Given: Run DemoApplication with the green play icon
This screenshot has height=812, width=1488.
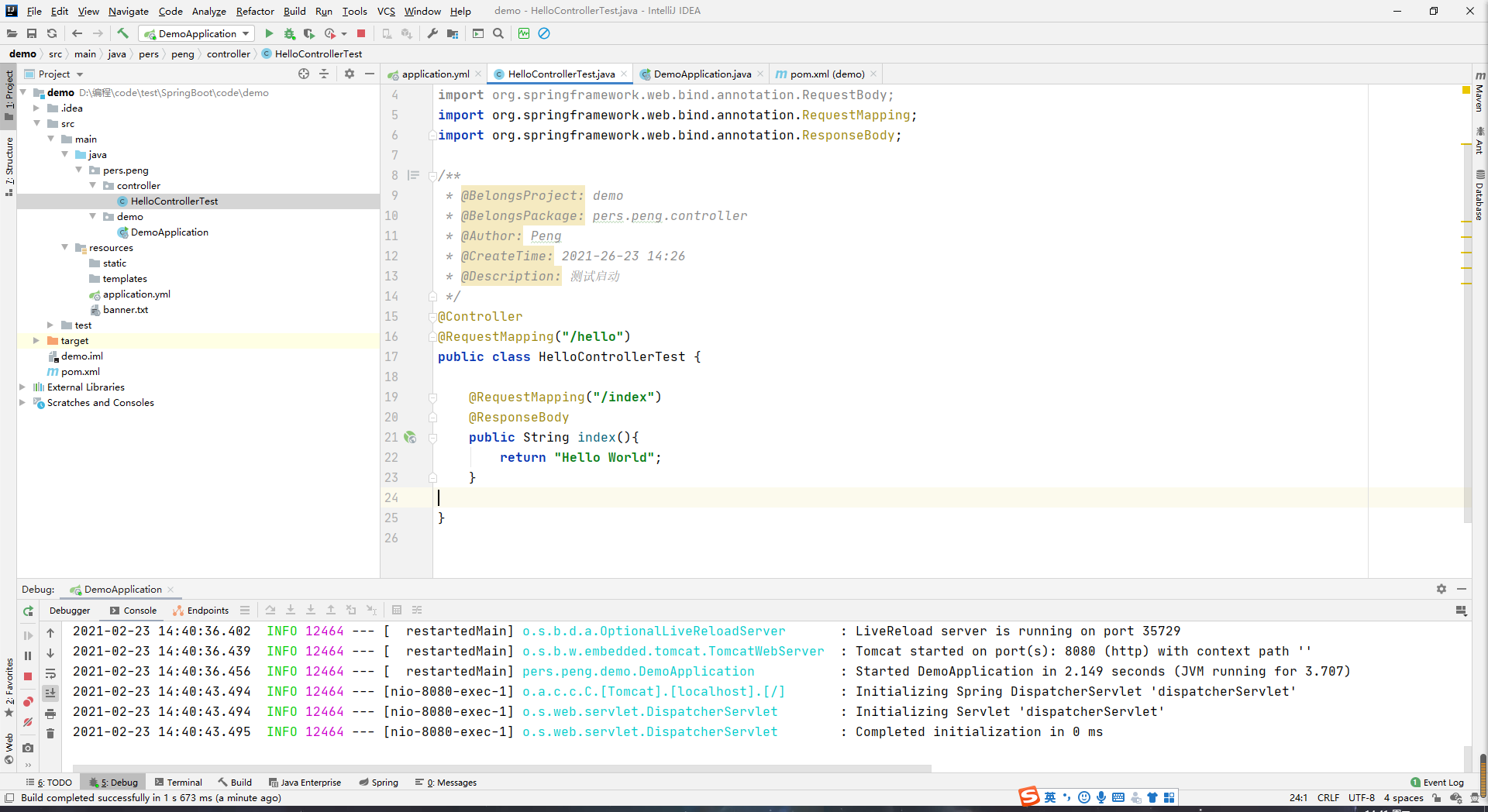Looking at the screenshot, I should 269,33.
